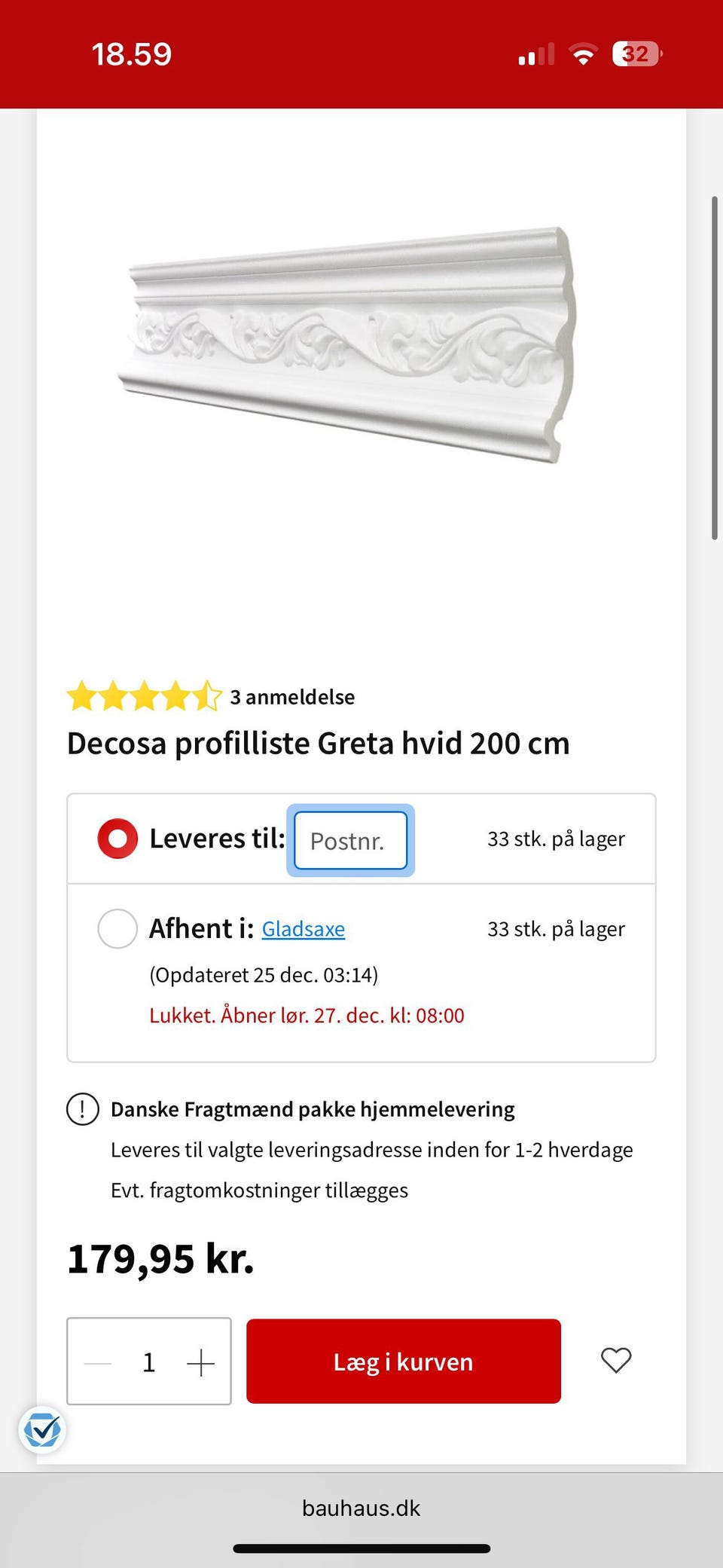Click the star rating icons
Viewport: 723px width, 1568px height.
click(x=144, y=696)
